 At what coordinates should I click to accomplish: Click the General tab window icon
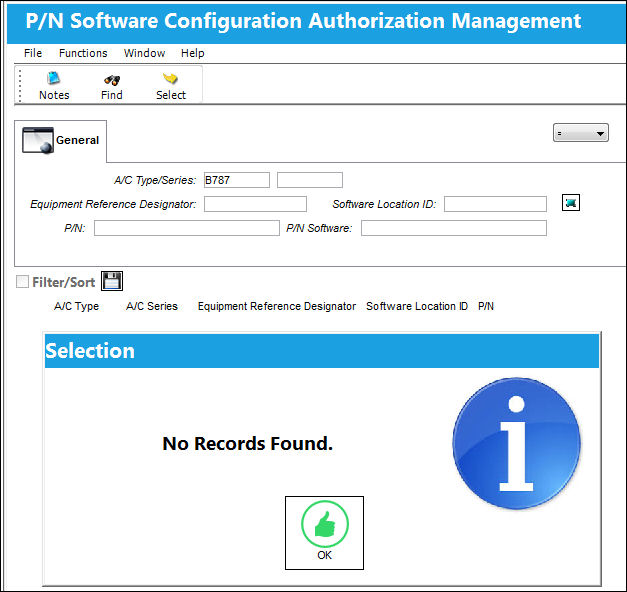[x=38, y=140]
